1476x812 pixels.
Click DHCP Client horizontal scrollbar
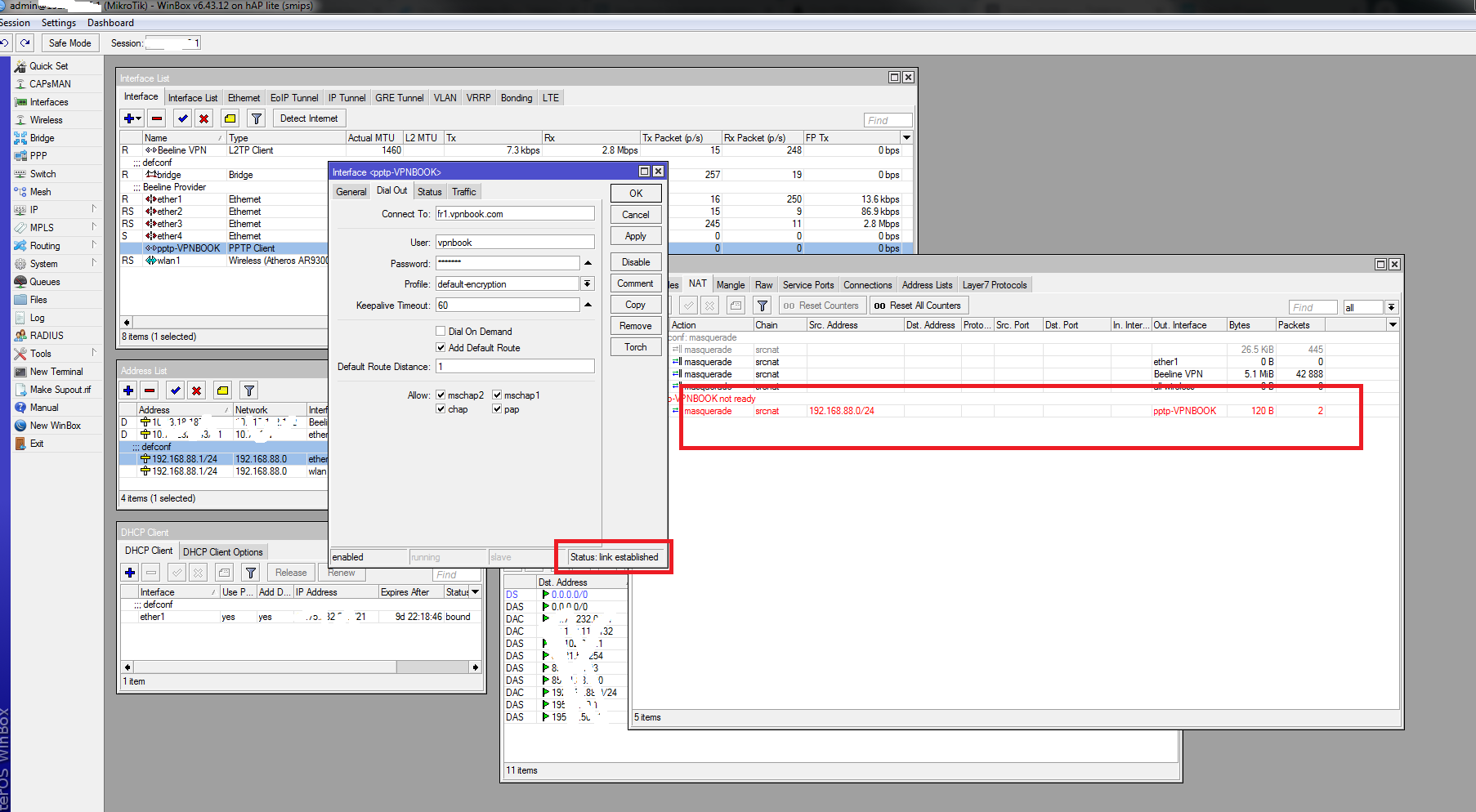click(301, 667)
